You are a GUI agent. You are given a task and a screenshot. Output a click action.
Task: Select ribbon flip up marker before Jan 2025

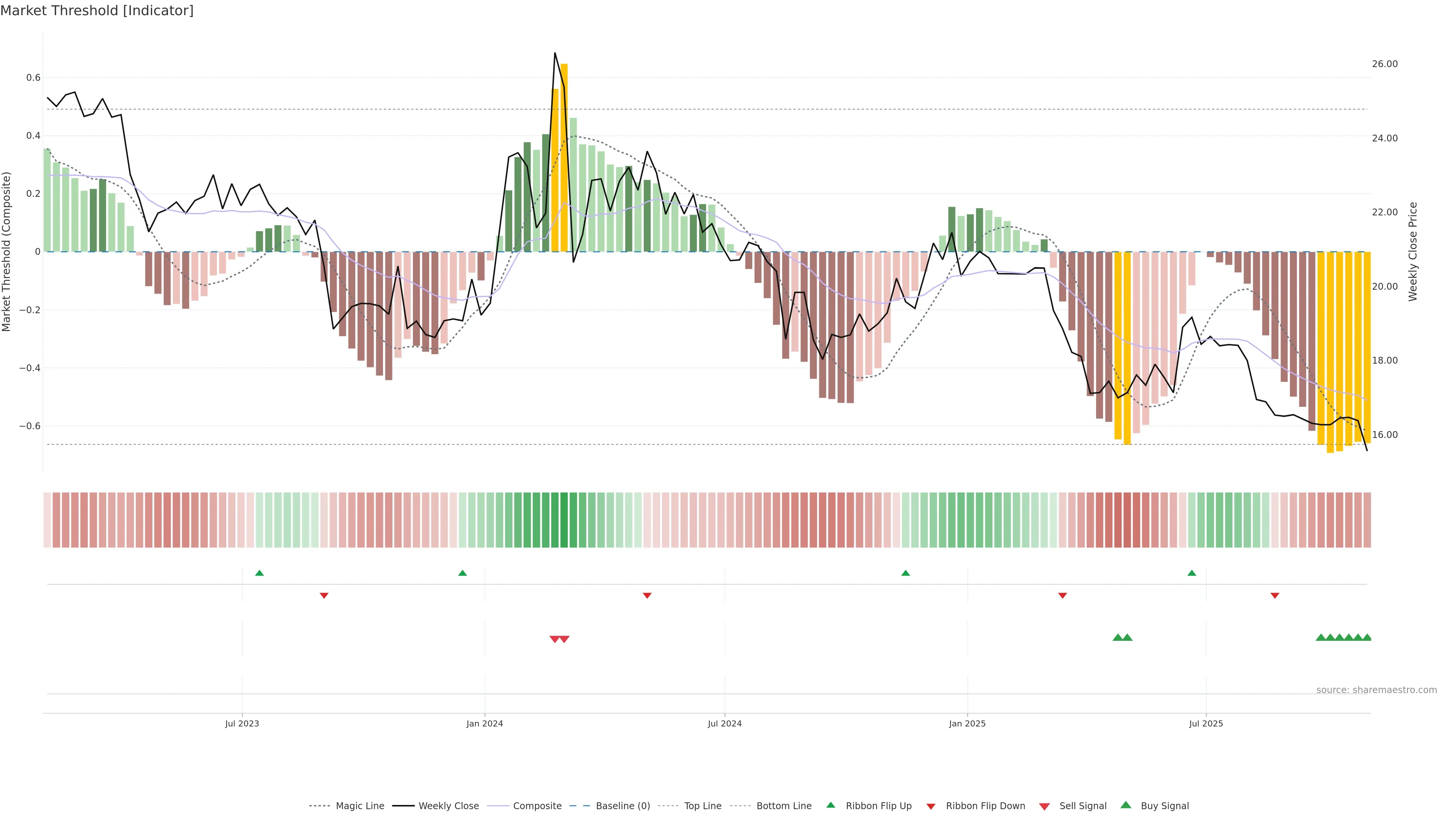click(905, 573)
